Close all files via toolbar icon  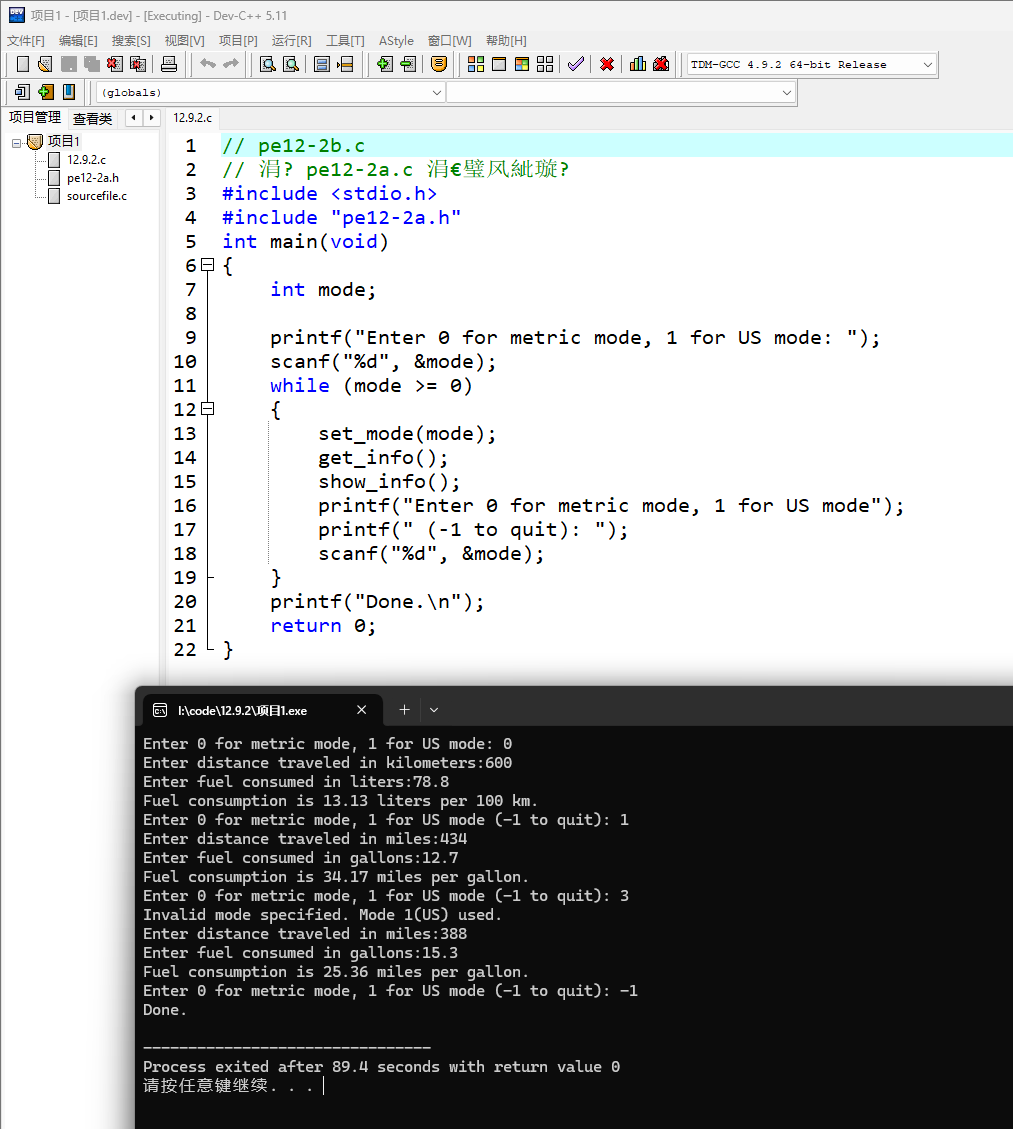[x=138, y=65]
